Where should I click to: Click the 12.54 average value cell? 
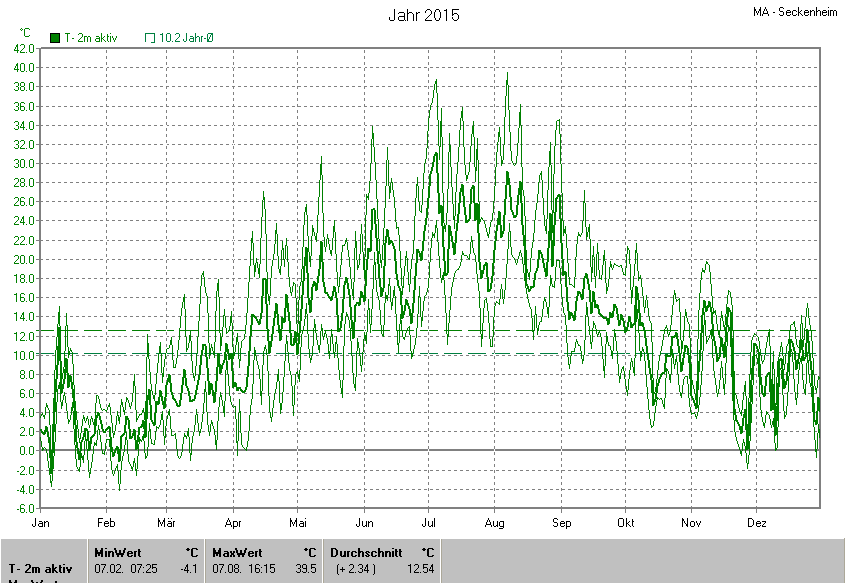[x=422, y=569]
